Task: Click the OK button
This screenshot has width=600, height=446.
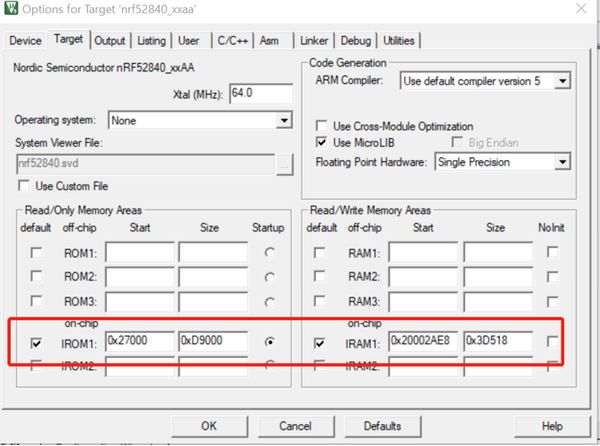Action: pyautogui.click(x=209, y=426)
